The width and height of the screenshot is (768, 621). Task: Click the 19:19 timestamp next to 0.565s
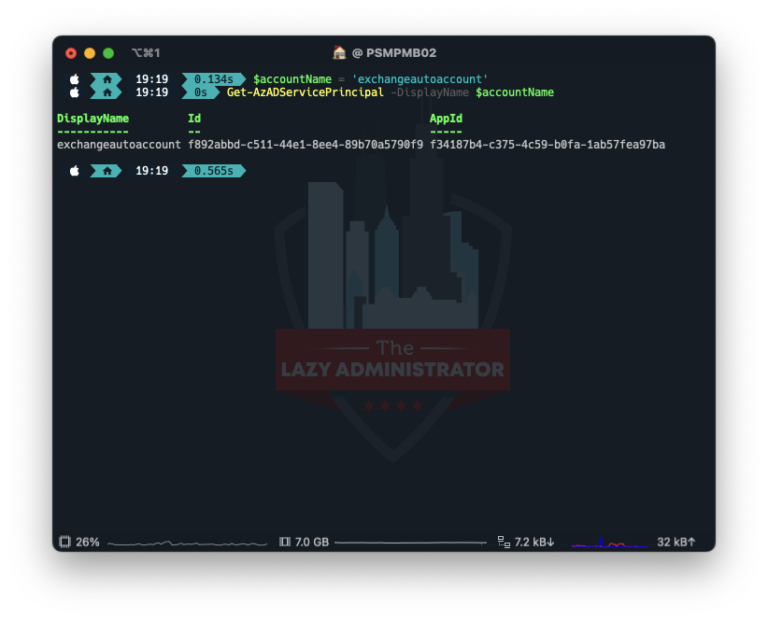pyautogui.click(x=152, y=170)
